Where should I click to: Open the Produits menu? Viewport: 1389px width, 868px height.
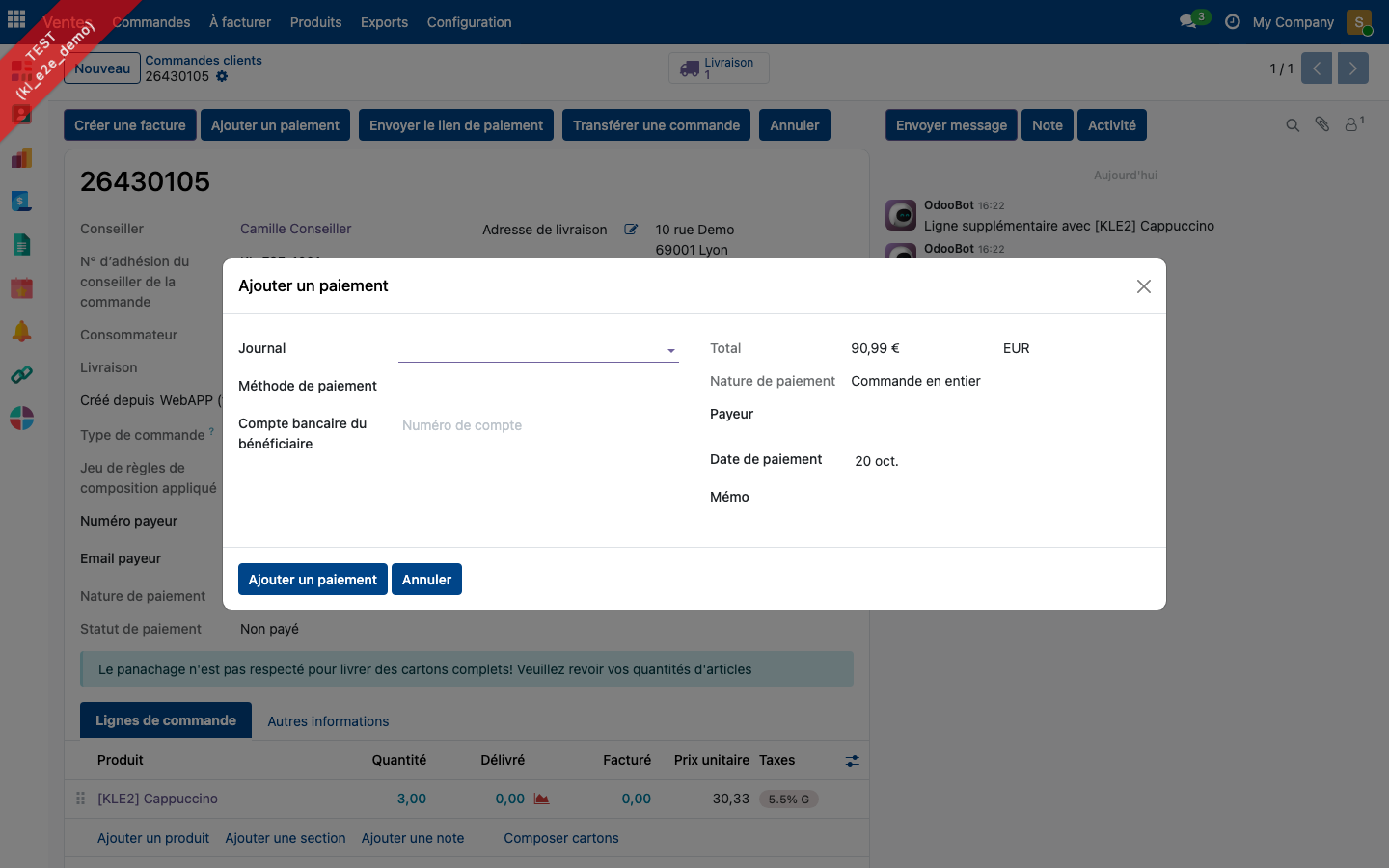[316, 22]
